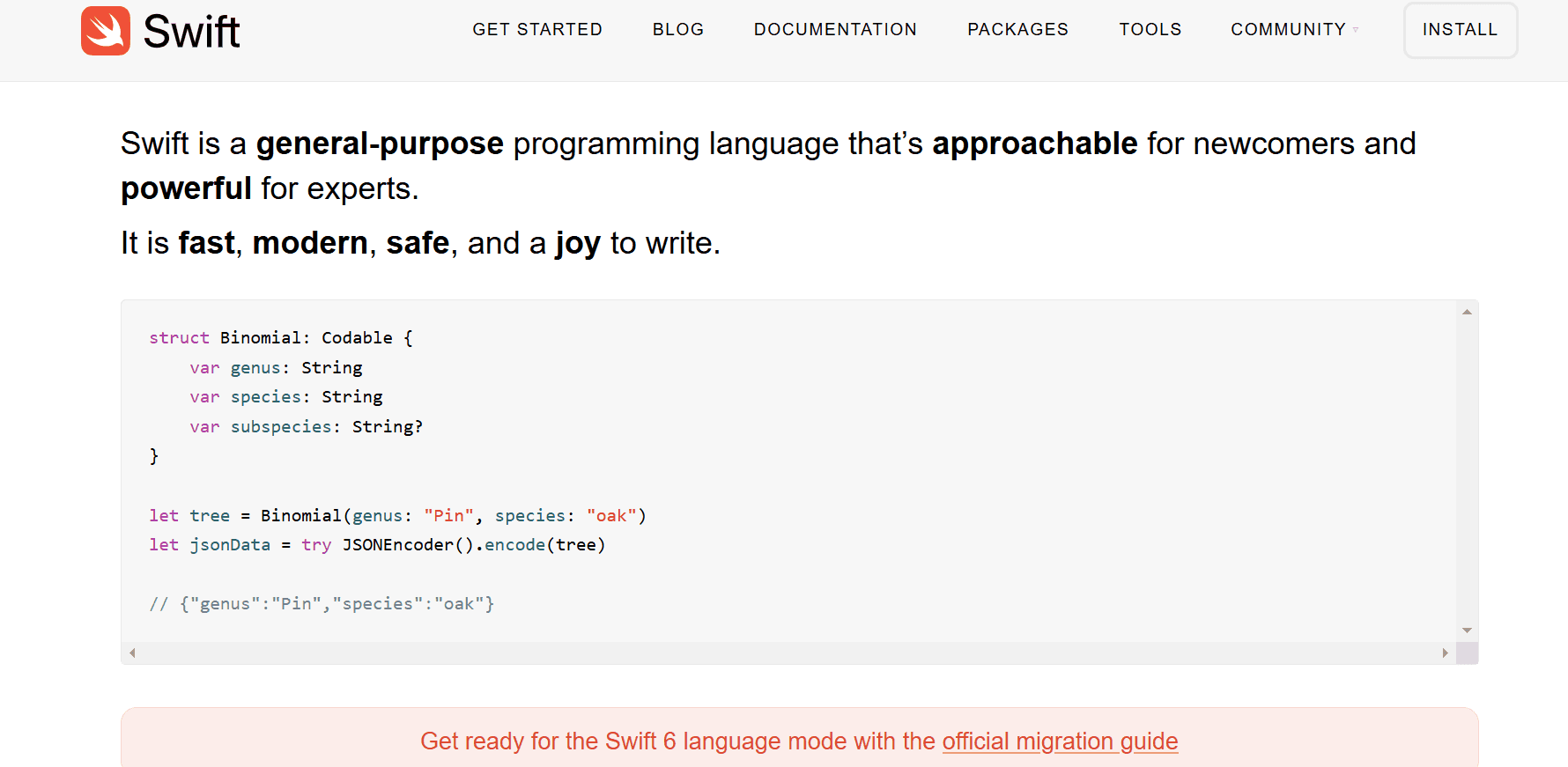Viewport: 1568px width, 767px height.
Task: Click the Install button
Action: [x=1460, y=30]
